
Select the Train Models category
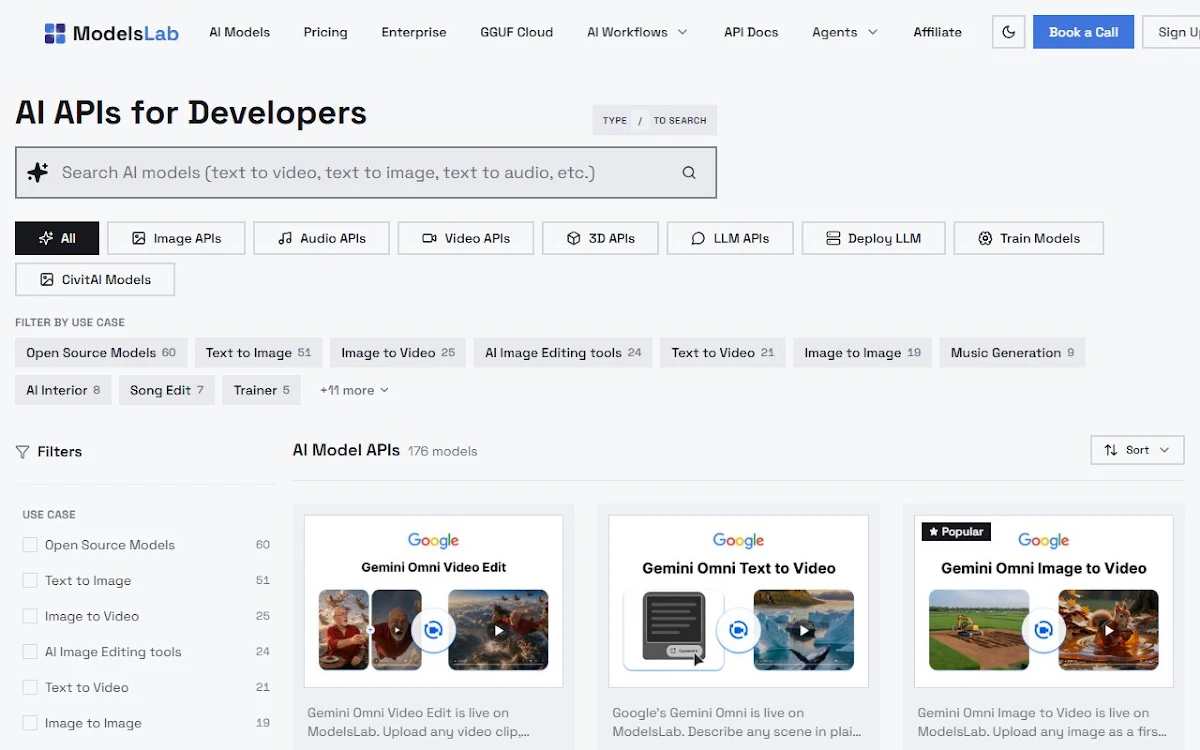point(1029,238)
